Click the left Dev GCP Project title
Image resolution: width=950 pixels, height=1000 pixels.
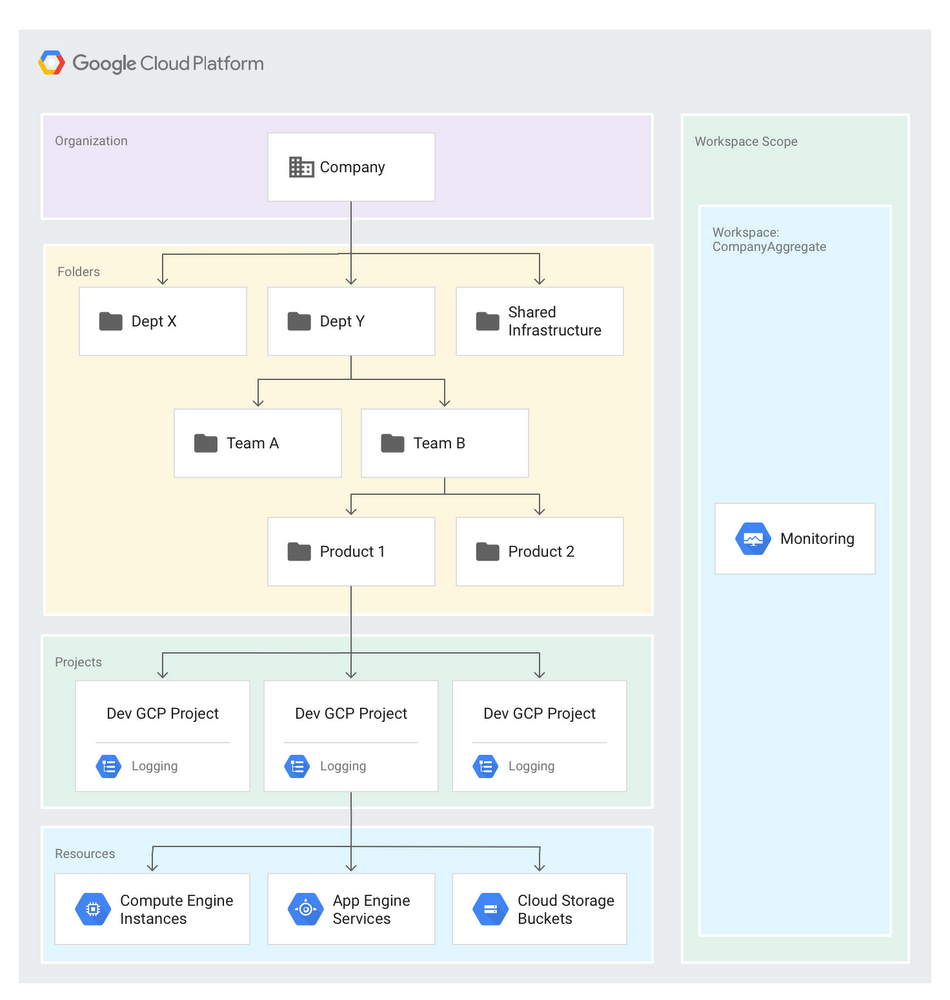[163, 714]
